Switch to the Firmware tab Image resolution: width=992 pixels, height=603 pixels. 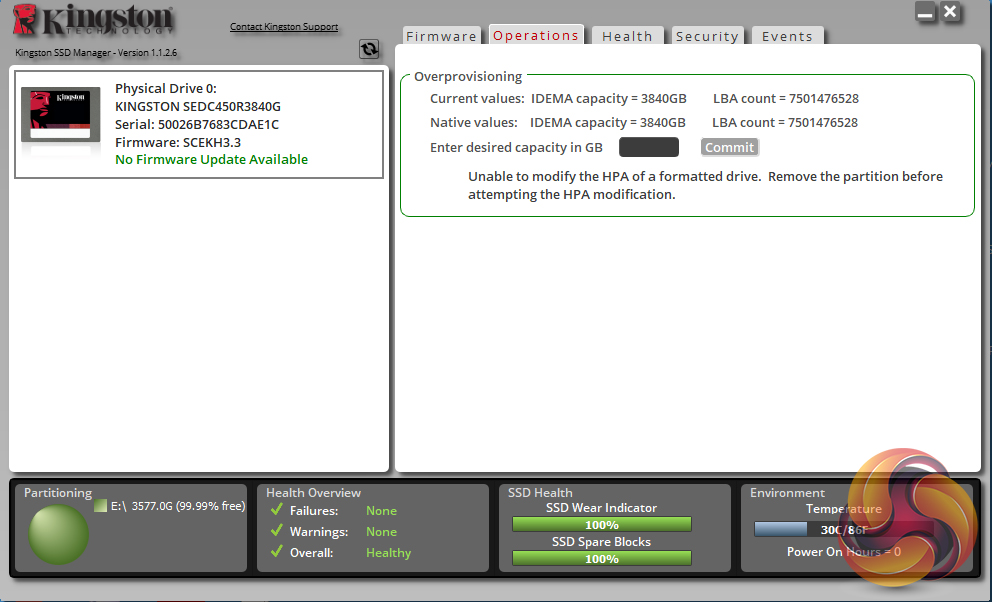442,36
